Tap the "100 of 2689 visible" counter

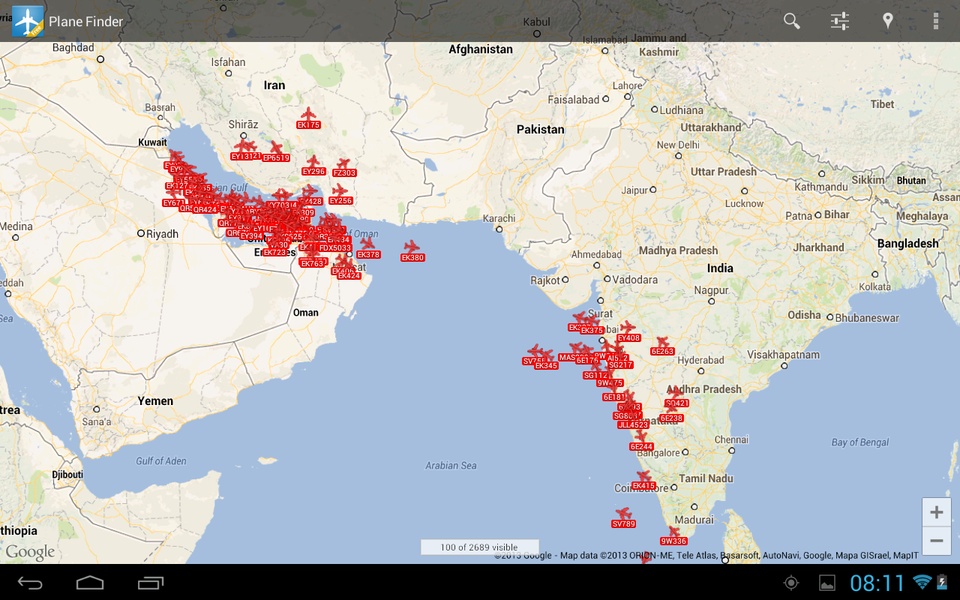(479, 547)
